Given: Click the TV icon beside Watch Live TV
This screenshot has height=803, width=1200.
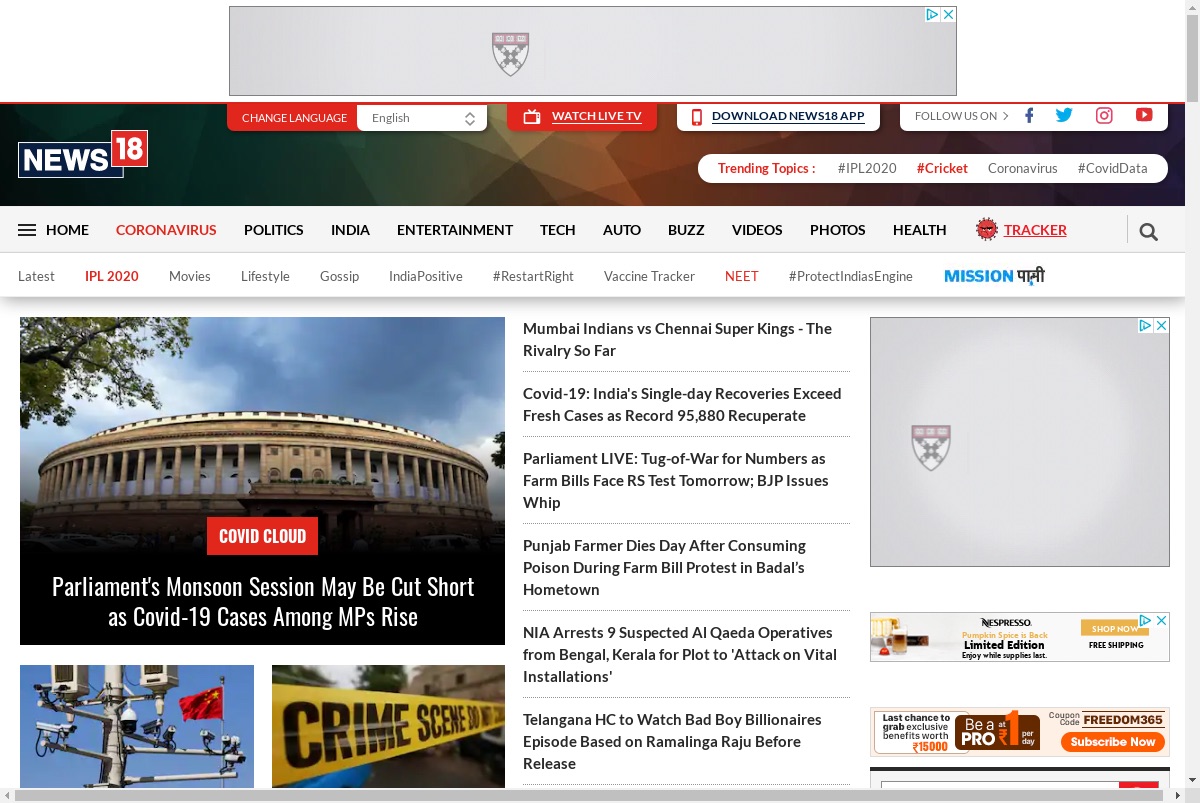Looking at the screenshot, I should point(532,117).
